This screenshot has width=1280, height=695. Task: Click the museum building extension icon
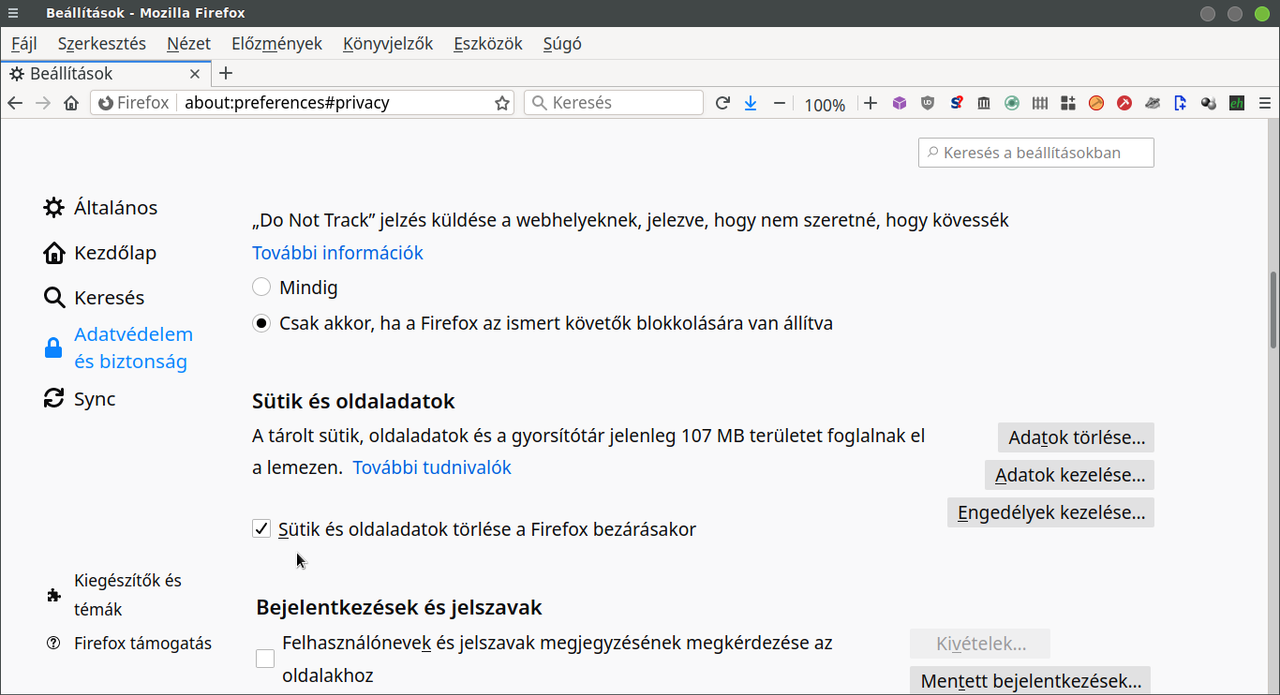tap(984, 103)
